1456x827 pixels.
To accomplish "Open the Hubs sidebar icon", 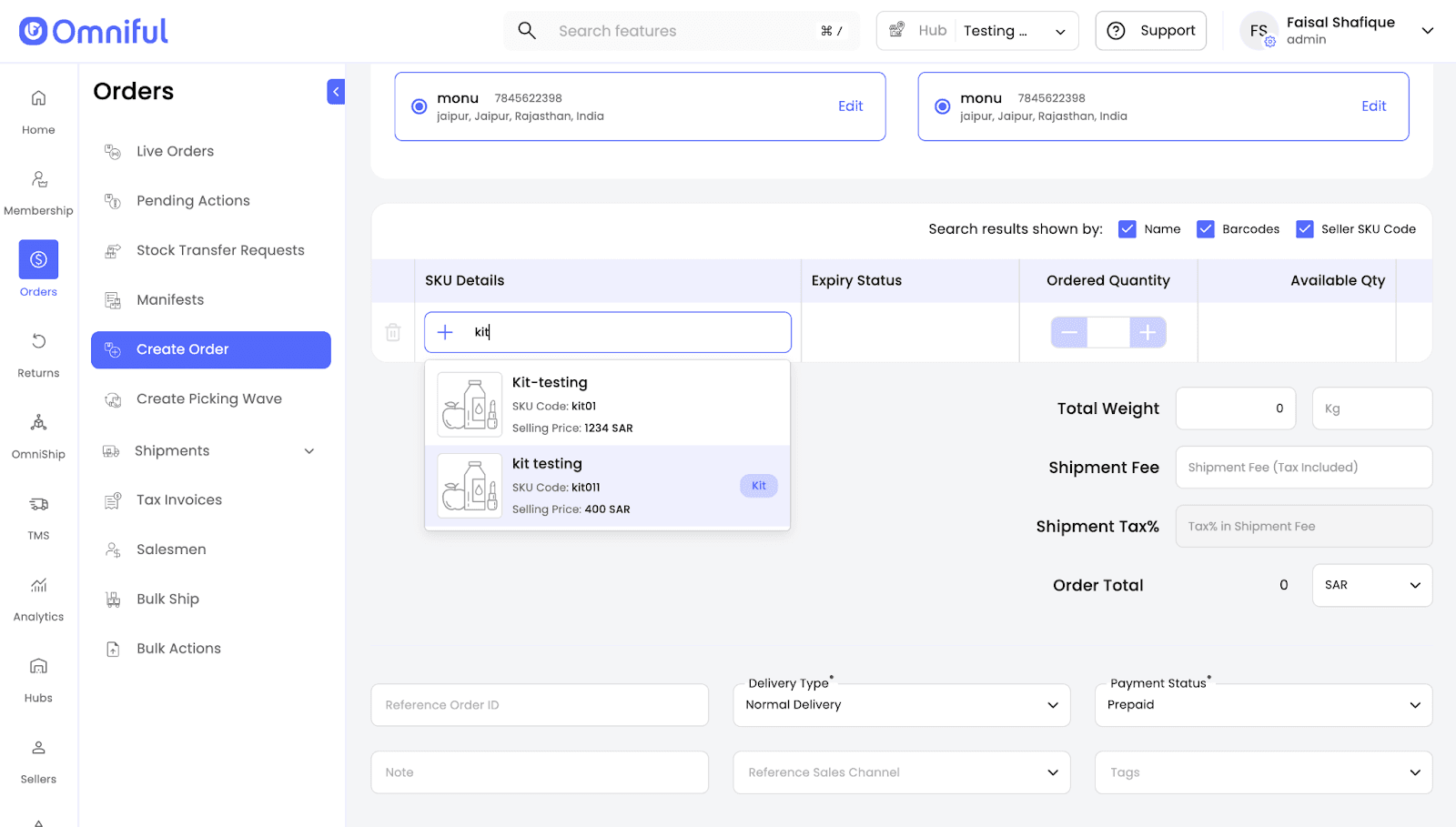I will pyautogui.click(x=38, y=667).
